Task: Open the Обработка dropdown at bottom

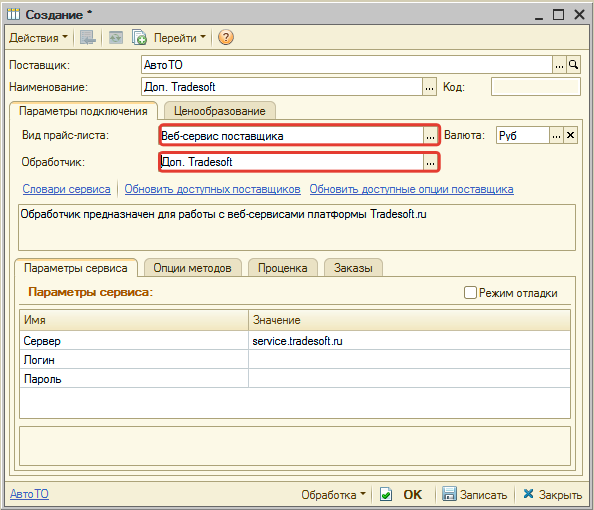Action: coord(333,494)
